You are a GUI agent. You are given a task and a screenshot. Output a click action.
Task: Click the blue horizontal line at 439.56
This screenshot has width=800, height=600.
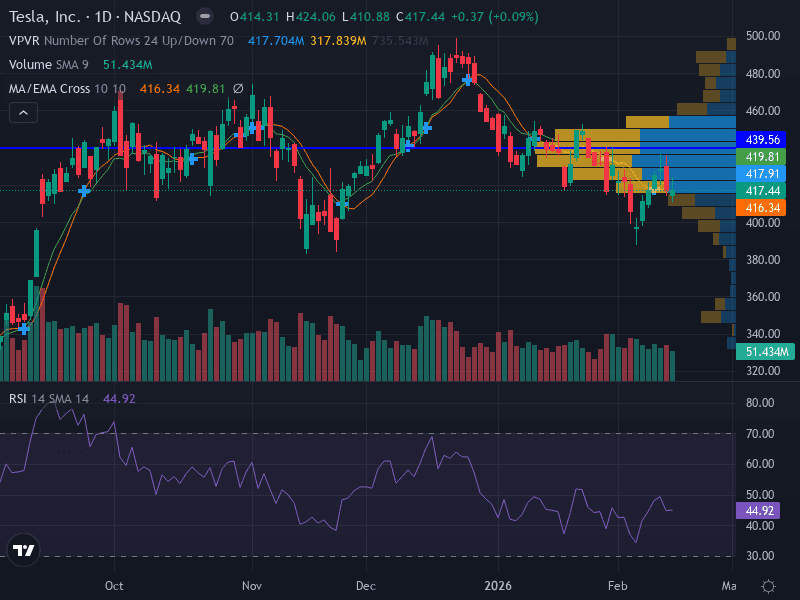pos(367,148)
